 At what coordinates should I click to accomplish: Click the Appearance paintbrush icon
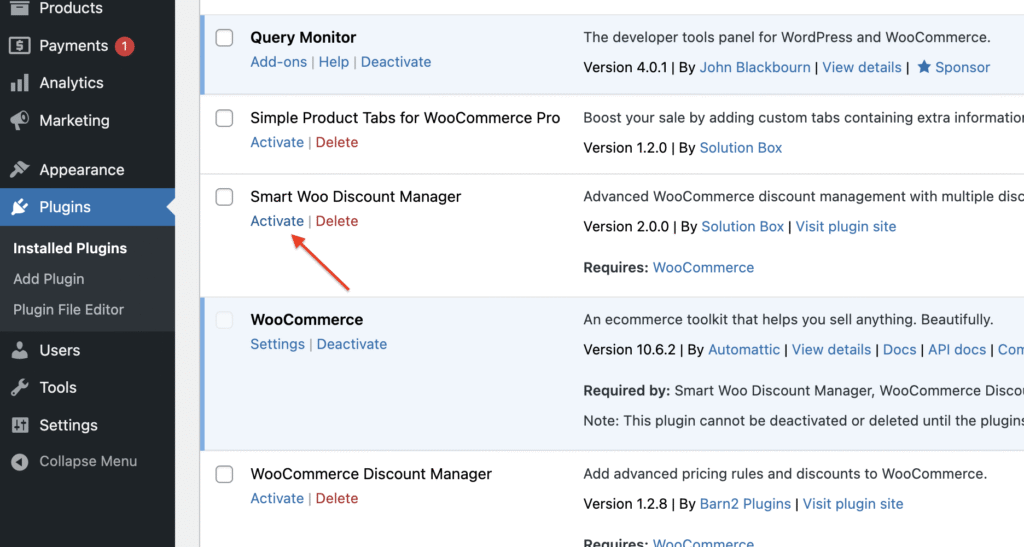[x=19, y=170]
